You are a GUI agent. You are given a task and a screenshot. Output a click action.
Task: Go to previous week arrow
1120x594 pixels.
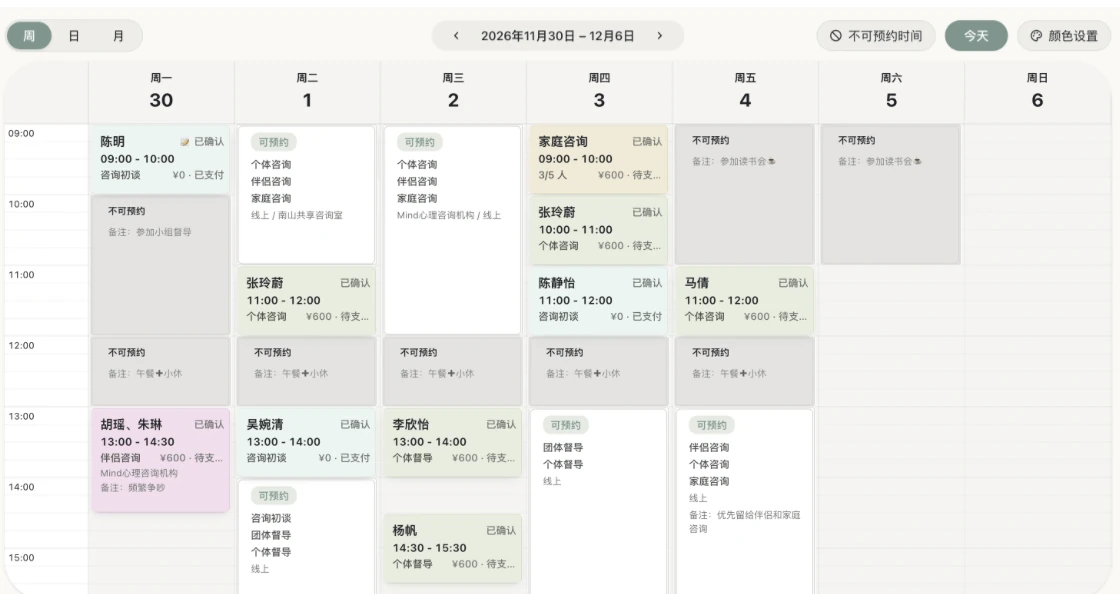[x=456, y=36]
